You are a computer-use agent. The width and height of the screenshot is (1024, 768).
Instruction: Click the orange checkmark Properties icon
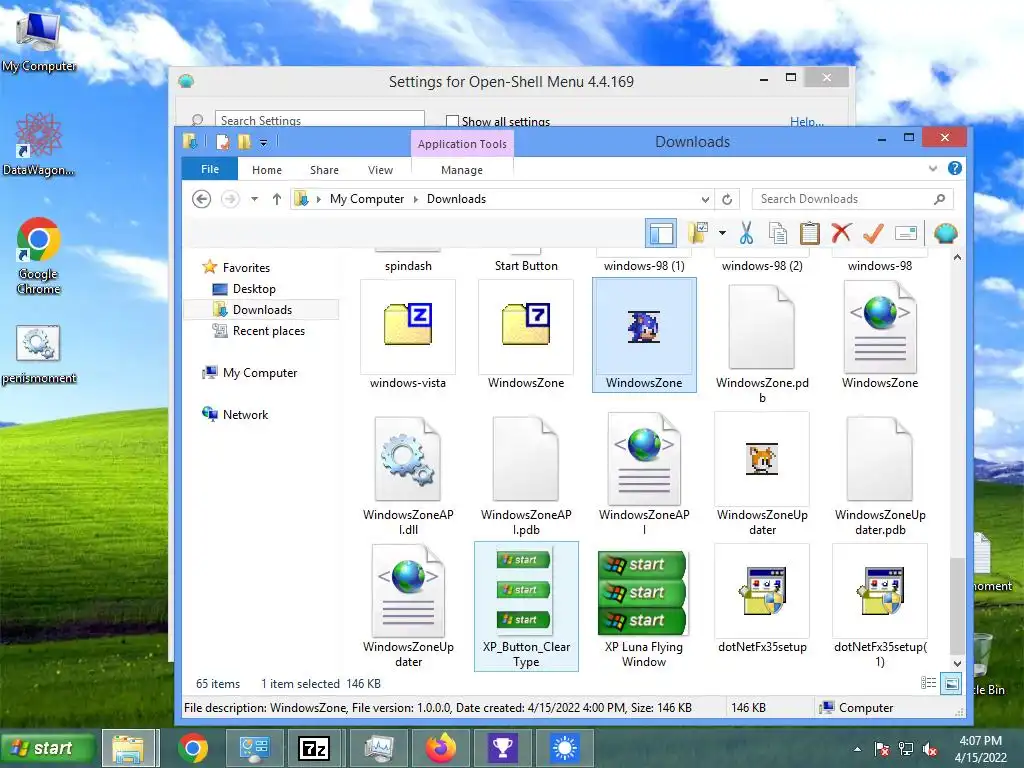(x=873, y=233)
